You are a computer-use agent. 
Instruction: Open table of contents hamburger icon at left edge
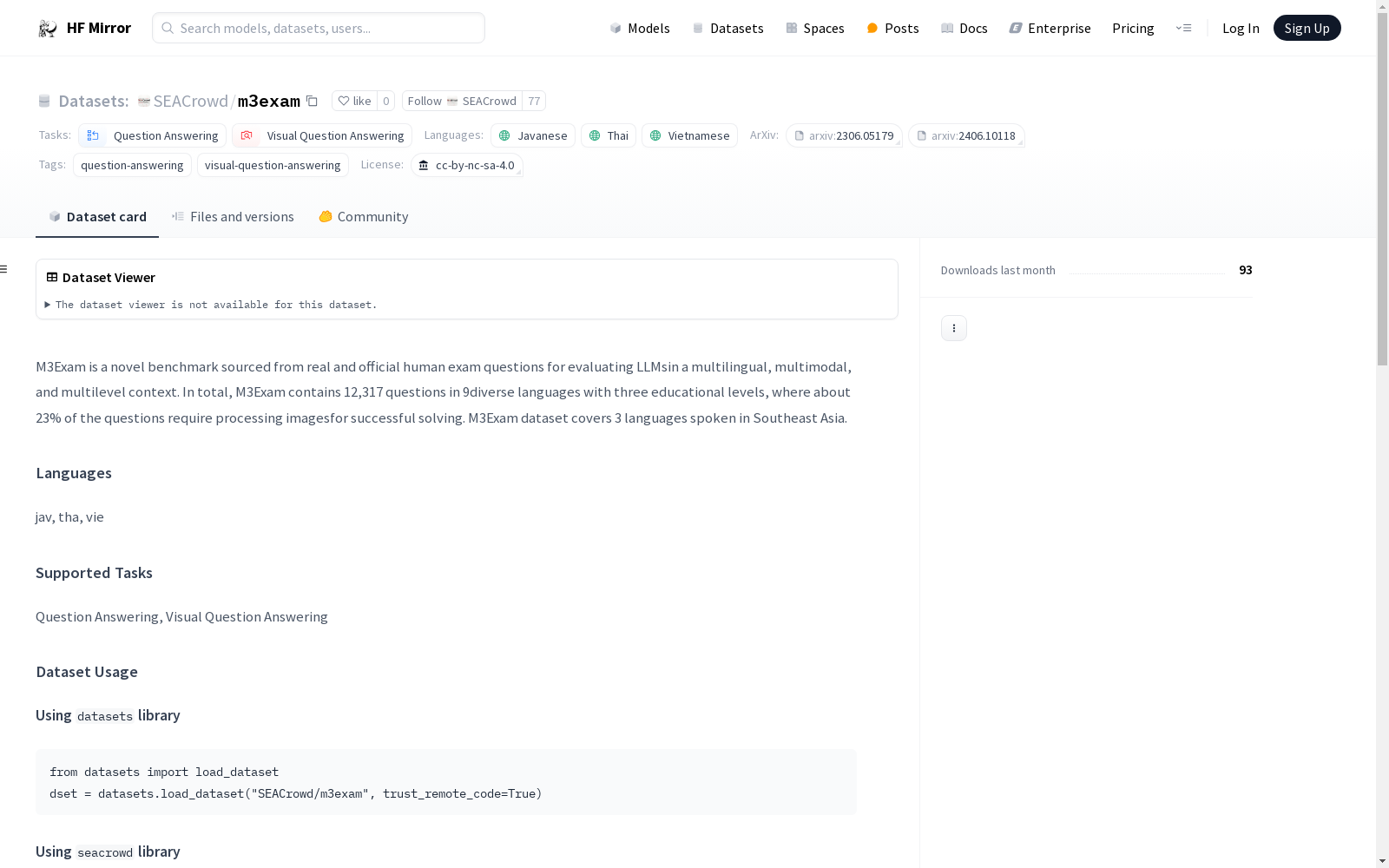point(3,269)
